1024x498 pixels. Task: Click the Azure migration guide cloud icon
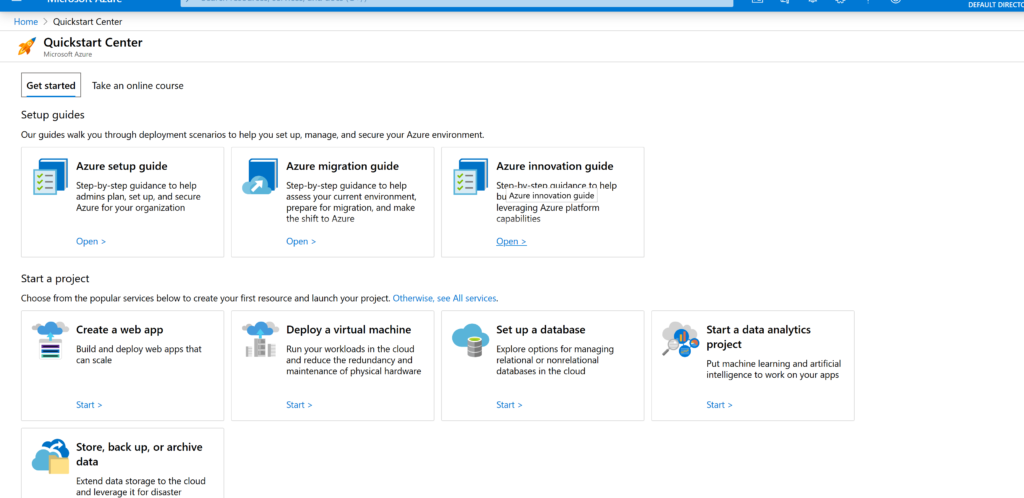point(260,177)
